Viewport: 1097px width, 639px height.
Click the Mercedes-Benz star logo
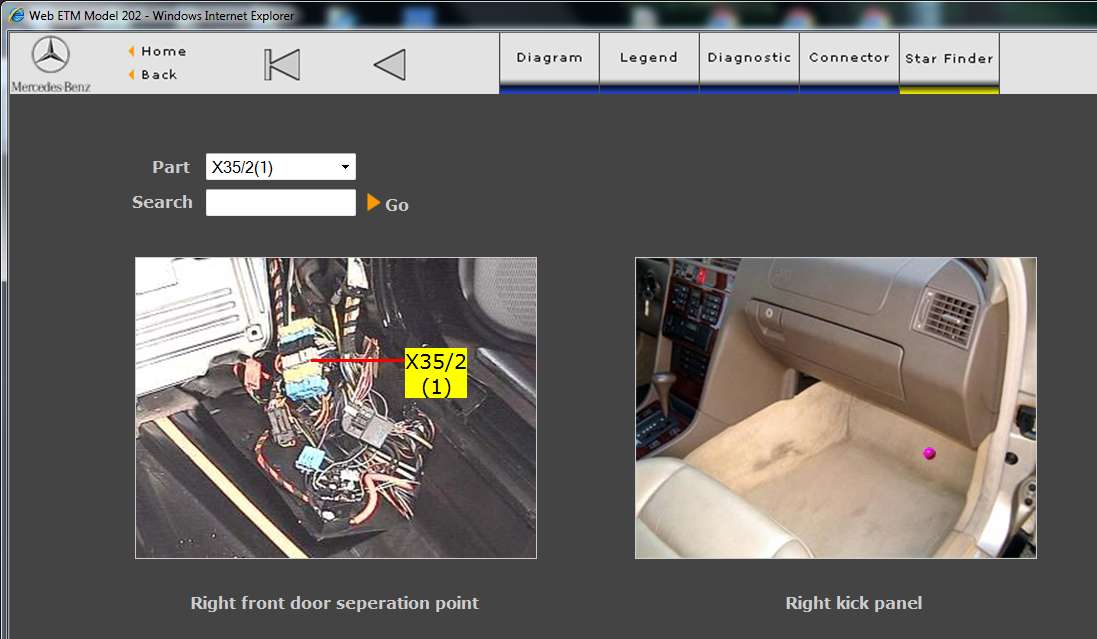click(50, 55)
